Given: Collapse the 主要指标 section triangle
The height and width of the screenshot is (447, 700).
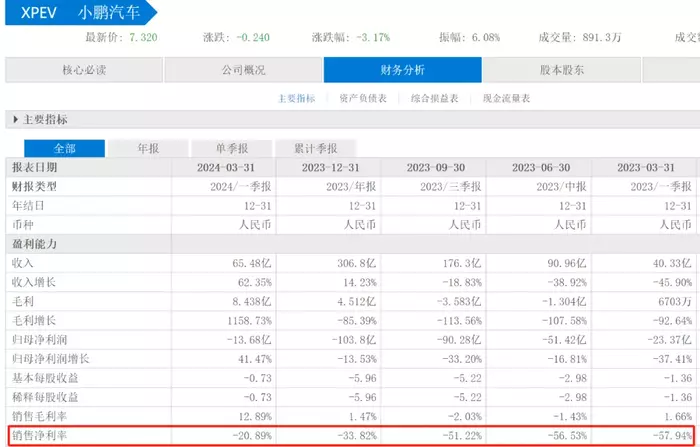Looking at the screenshot, I should tap(16, 120).
